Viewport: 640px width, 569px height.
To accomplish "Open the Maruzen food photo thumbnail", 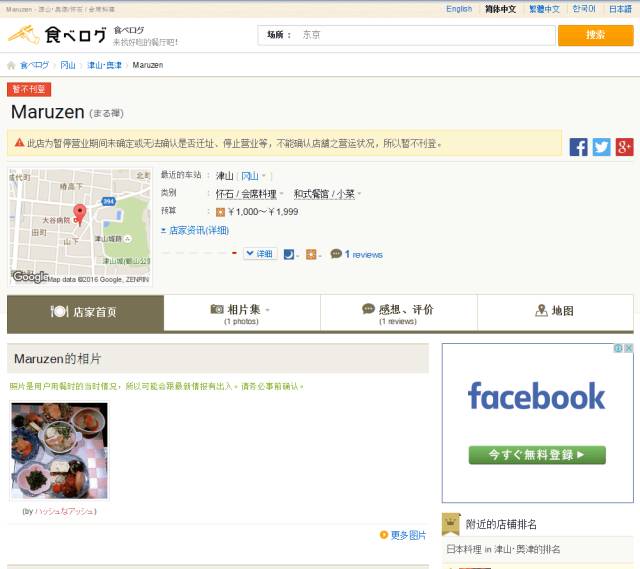I will [59, 450].
